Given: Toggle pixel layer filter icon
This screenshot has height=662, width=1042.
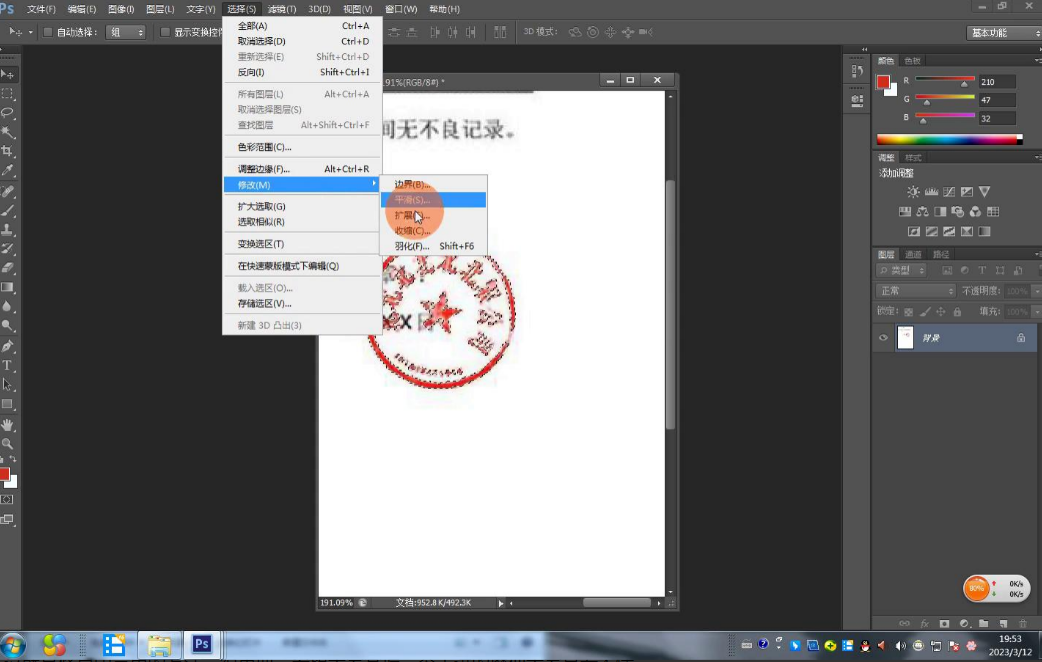Looking at the screenshot, I should coord(947,271).
